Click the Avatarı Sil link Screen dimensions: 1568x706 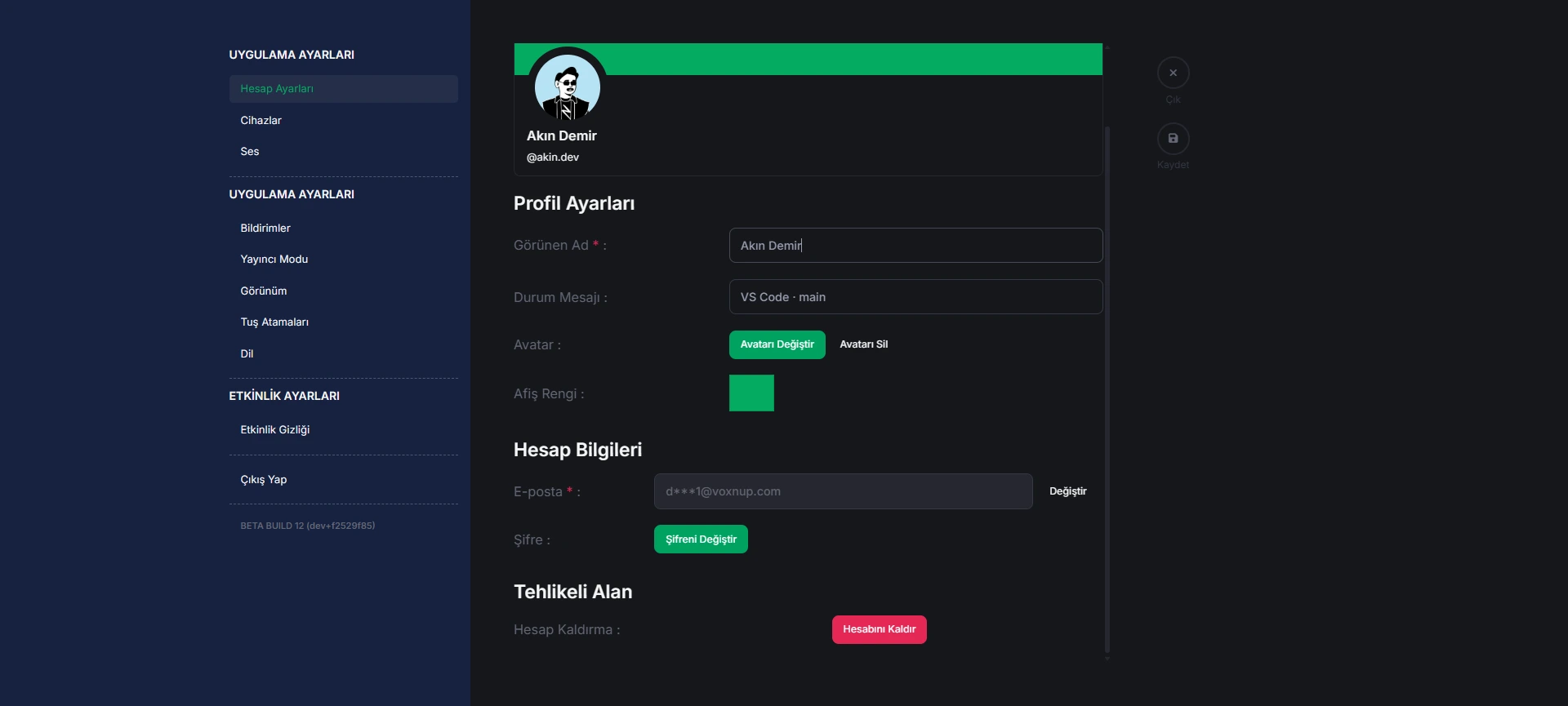click(863, 344)
